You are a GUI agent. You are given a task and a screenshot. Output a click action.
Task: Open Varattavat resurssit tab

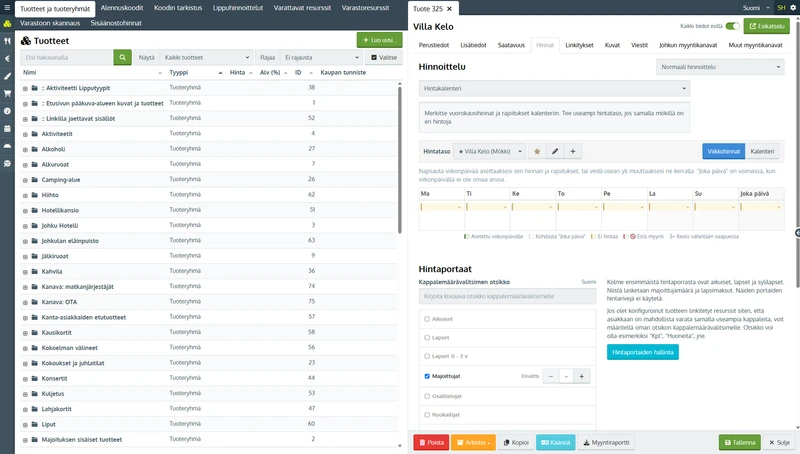(302, 8)
